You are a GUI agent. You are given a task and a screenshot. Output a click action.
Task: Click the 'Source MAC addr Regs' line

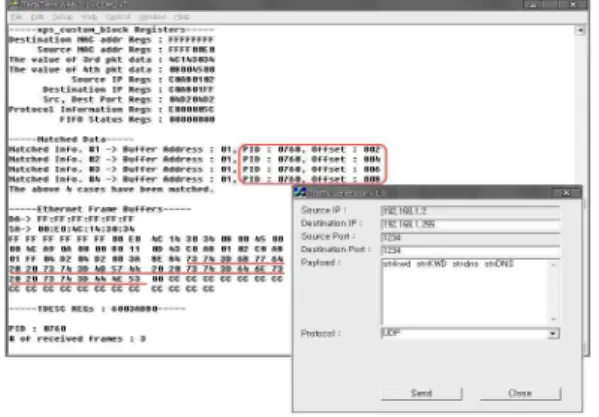(126, 50)
